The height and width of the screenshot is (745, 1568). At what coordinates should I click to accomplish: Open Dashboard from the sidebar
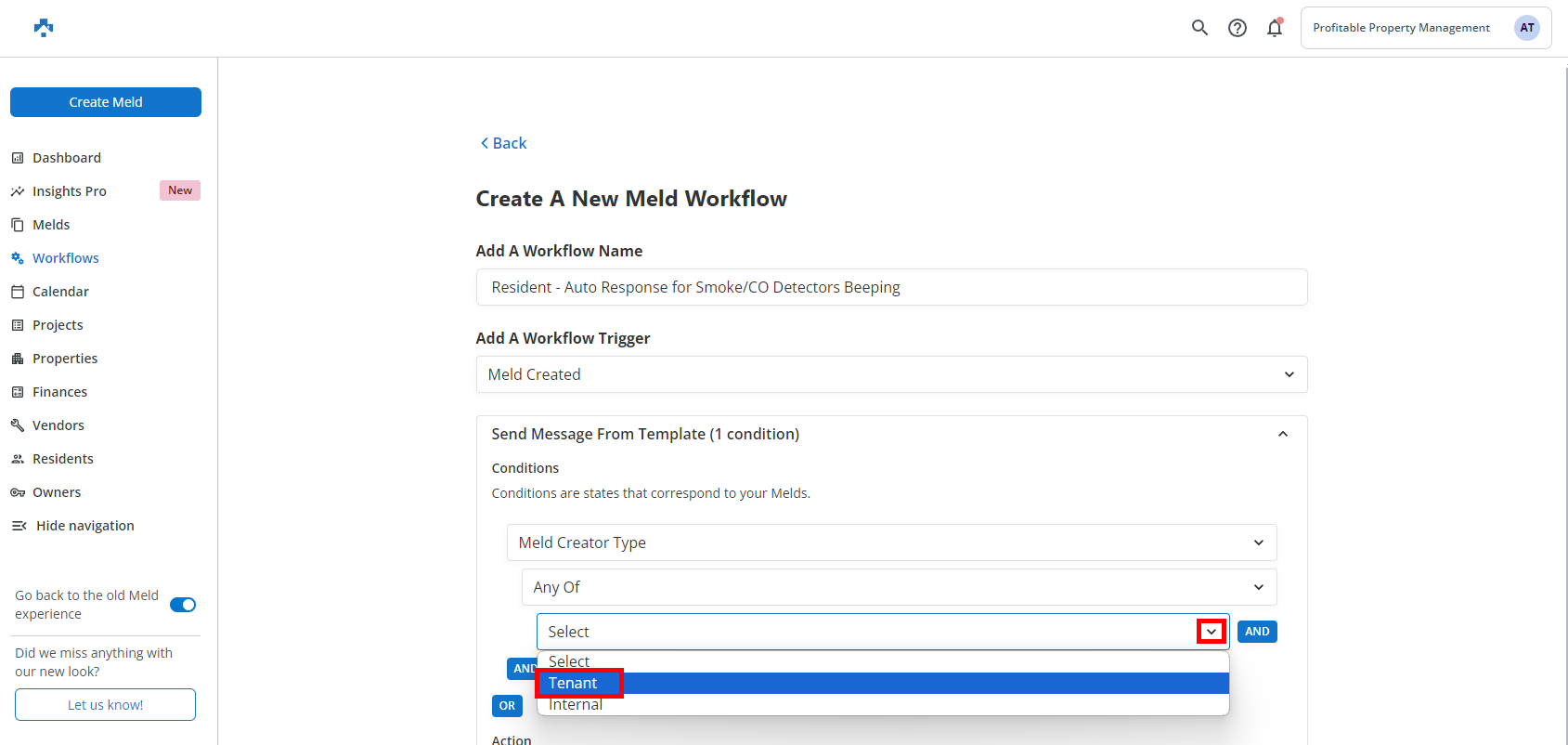pos(67,158)
